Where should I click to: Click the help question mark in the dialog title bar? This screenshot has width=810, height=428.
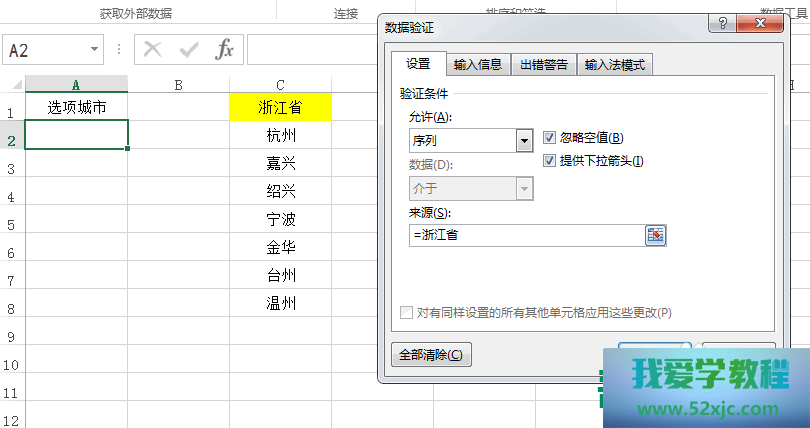pyautogui.click(x=718, y=23)
